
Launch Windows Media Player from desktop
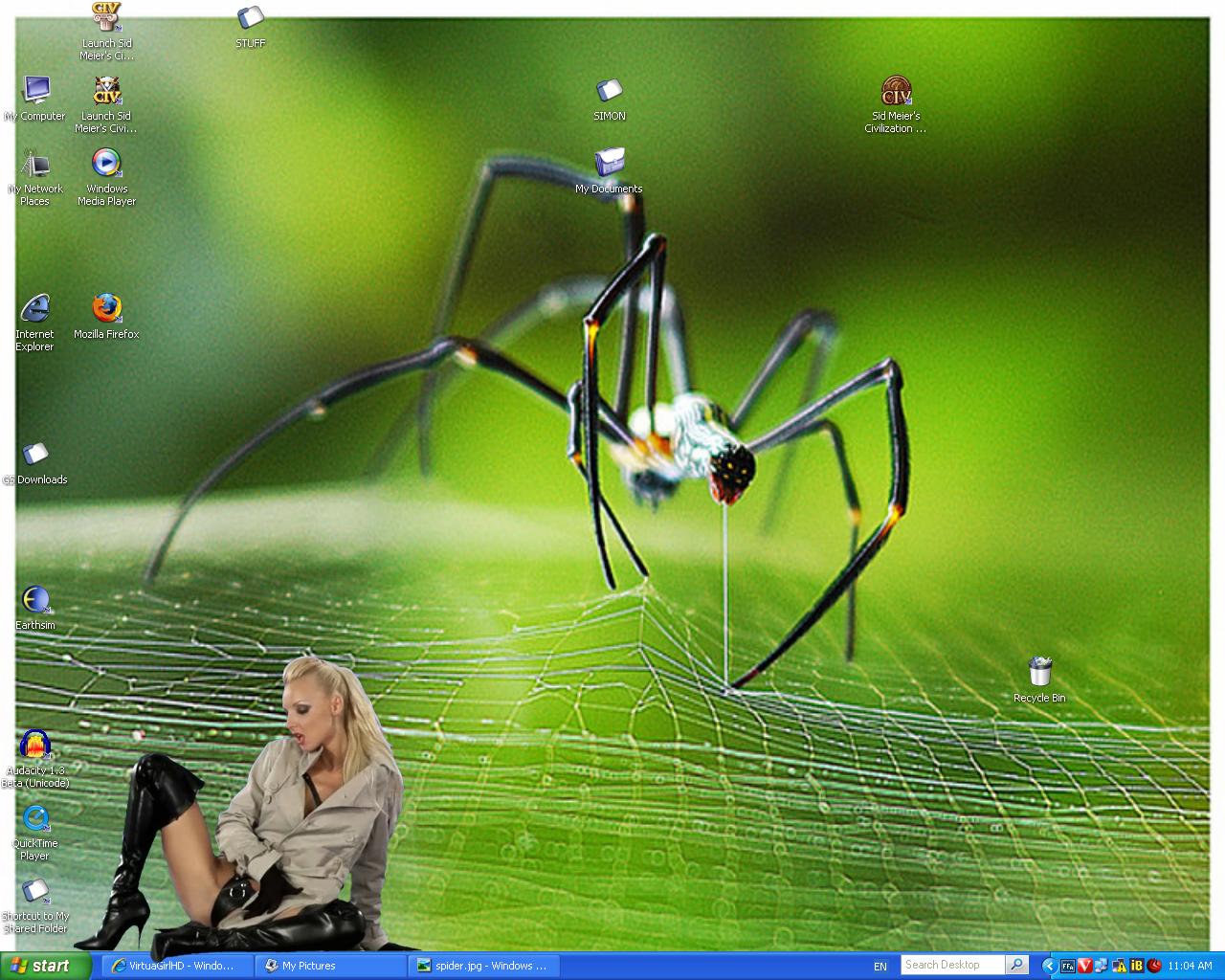106,164
